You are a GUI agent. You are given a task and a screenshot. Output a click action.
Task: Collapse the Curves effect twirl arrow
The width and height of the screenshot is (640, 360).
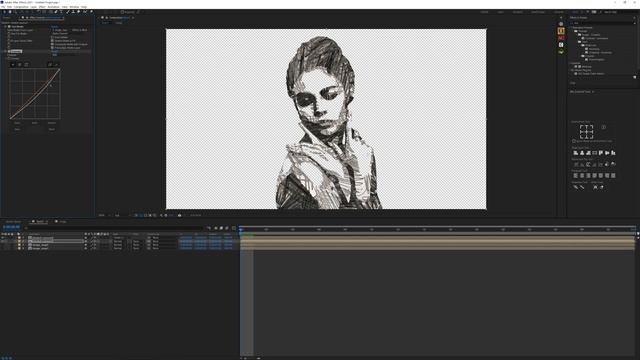pos(5,51)
